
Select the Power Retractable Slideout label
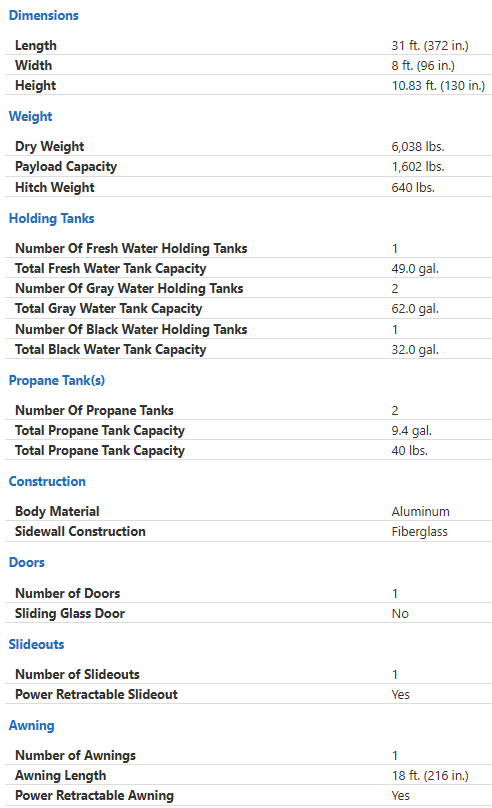[x=96, y=694]
